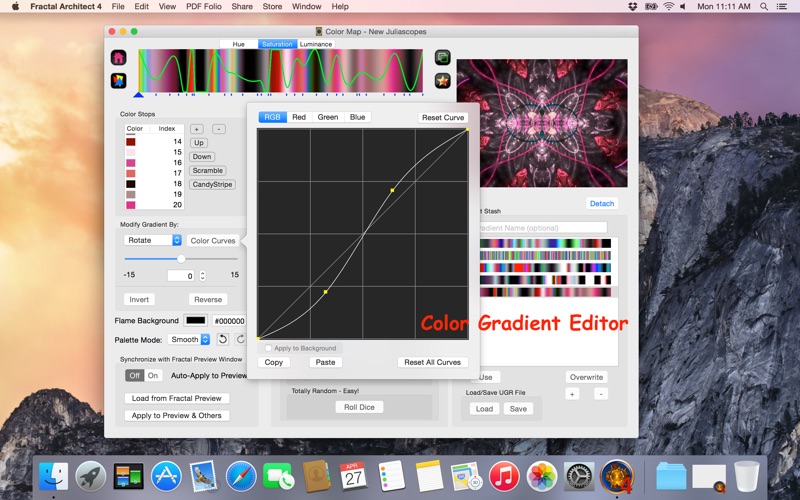
Task: Switch to the Luminance tab
Action: pos(316,44)
